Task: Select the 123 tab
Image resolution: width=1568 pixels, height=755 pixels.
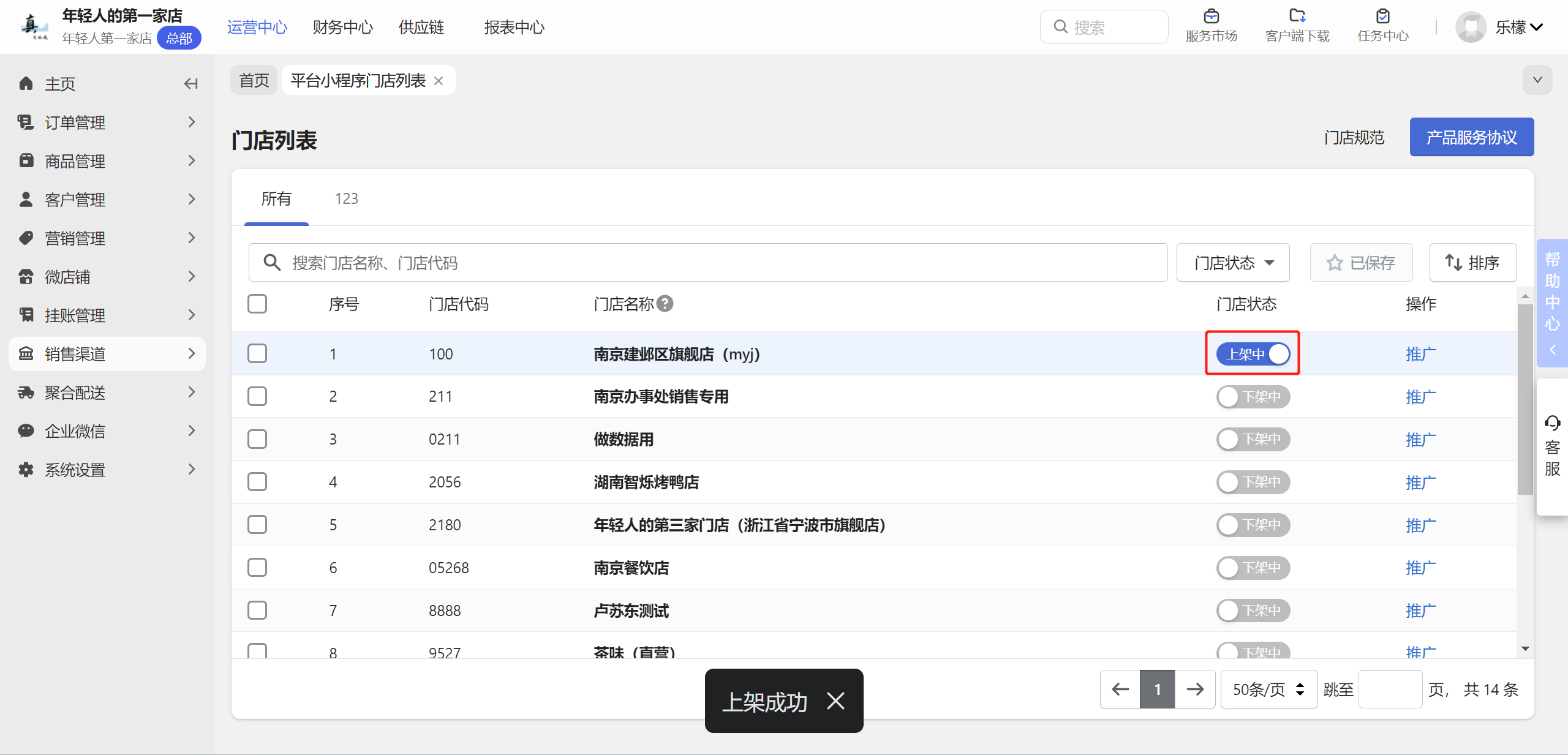Action: (x=346, y=199)
